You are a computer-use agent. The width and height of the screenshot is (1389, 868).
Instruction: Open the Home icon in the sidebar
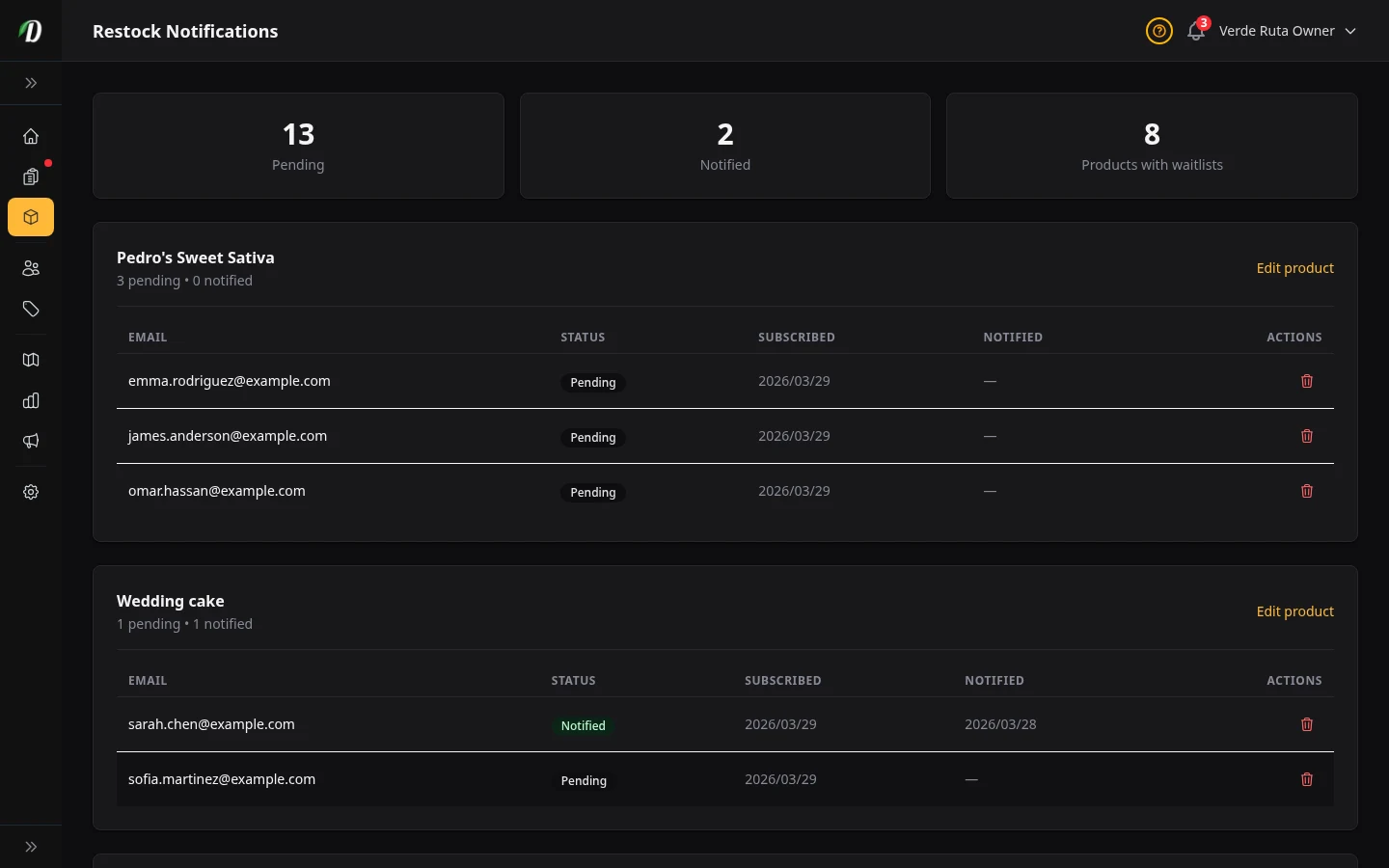(x=31, y=136)
